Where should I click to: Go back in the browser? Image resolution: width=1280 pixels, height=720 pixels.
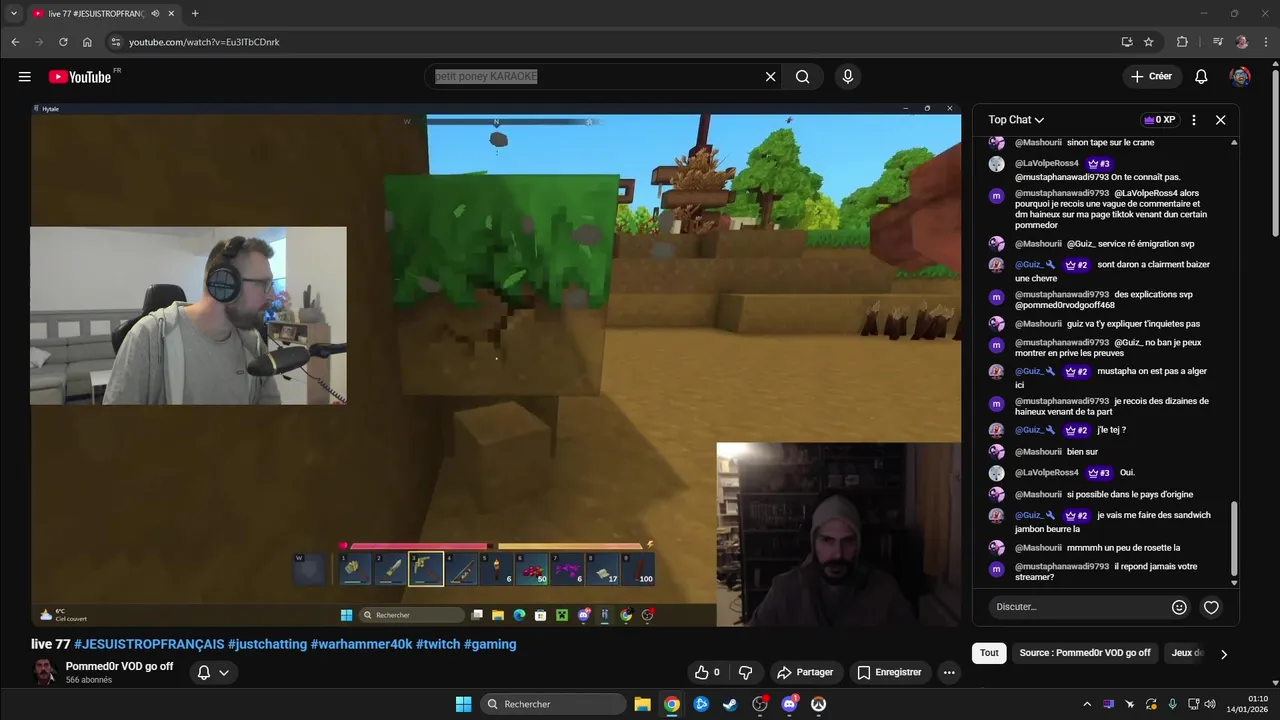pyautogui.click(x=15, y=42)
